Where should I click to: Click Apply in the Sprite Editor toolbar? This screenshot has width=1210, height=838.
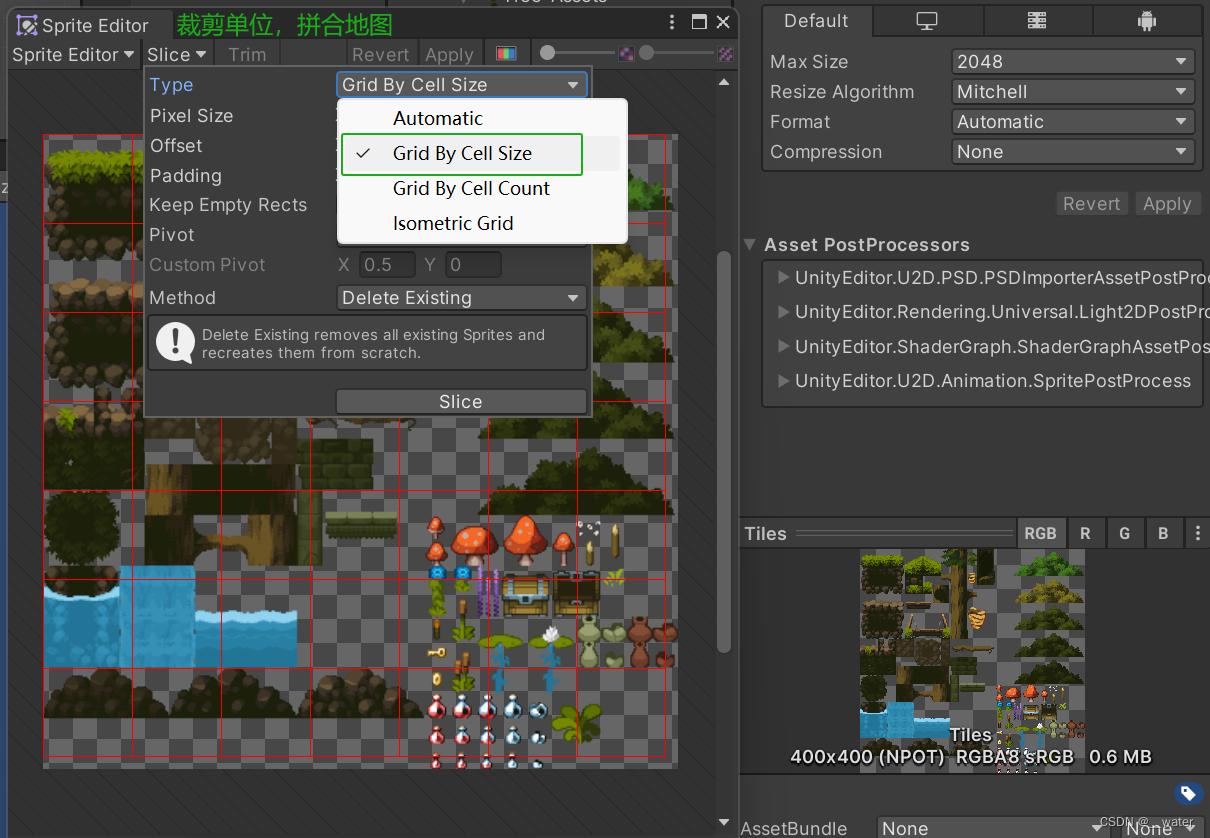pos(449,54)
